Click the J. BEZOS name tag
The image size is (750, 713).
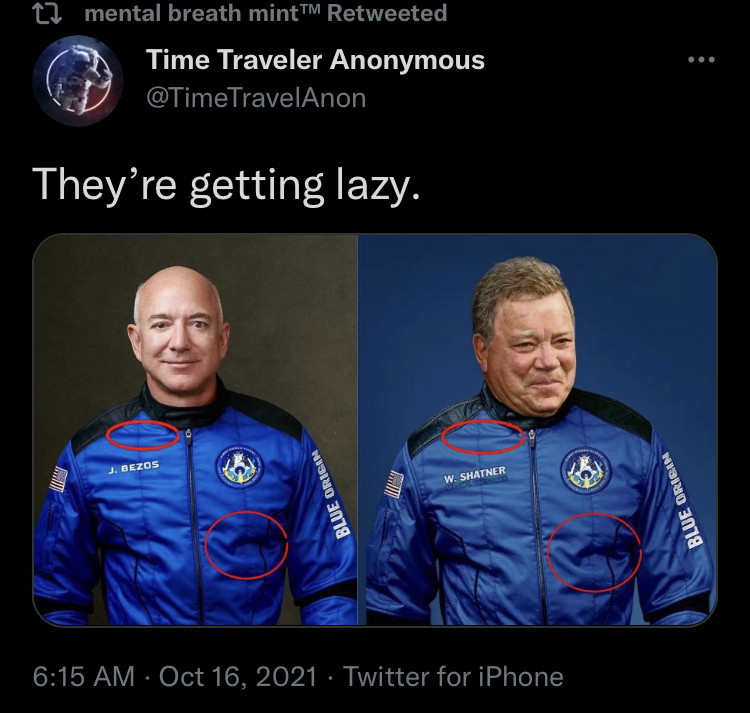(133, 467)
